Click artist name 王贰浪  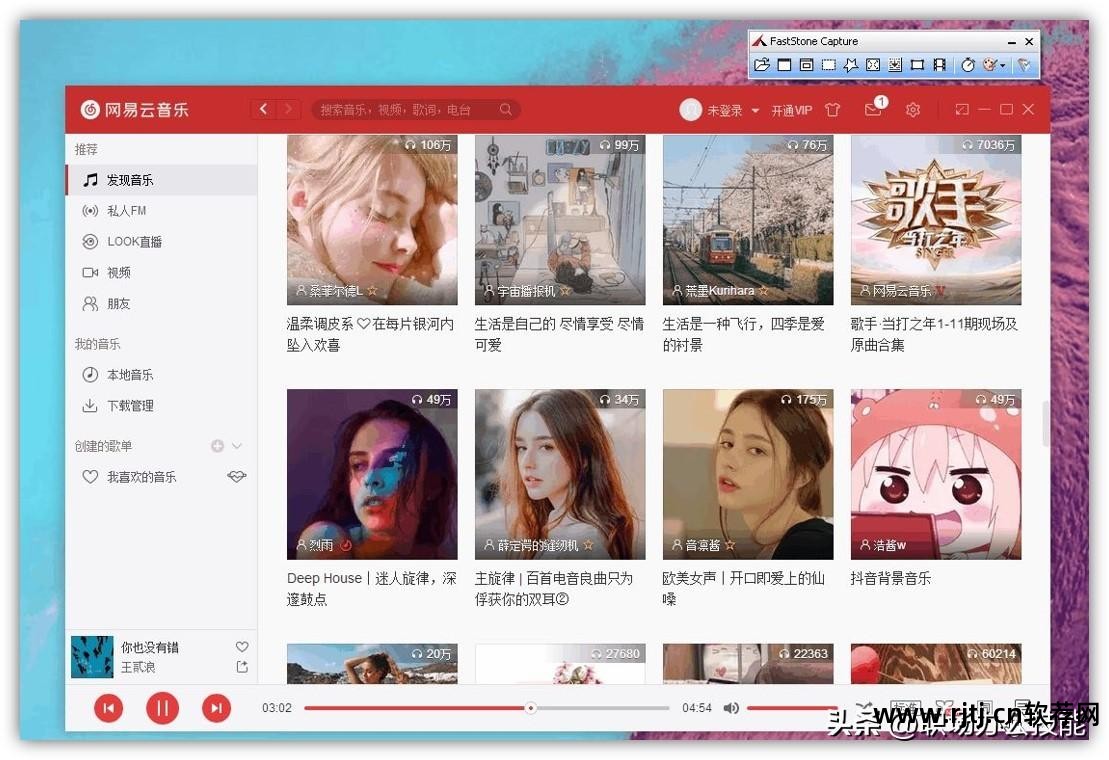coord(138,667)
